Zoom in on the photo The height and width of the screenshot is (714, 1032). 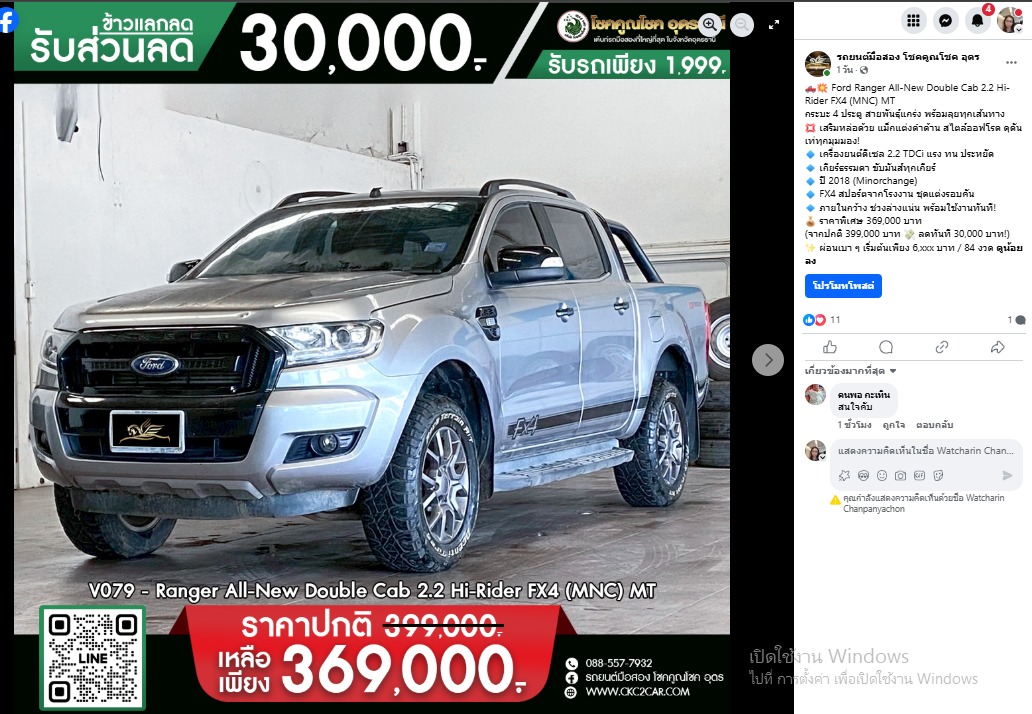[710, 25]
